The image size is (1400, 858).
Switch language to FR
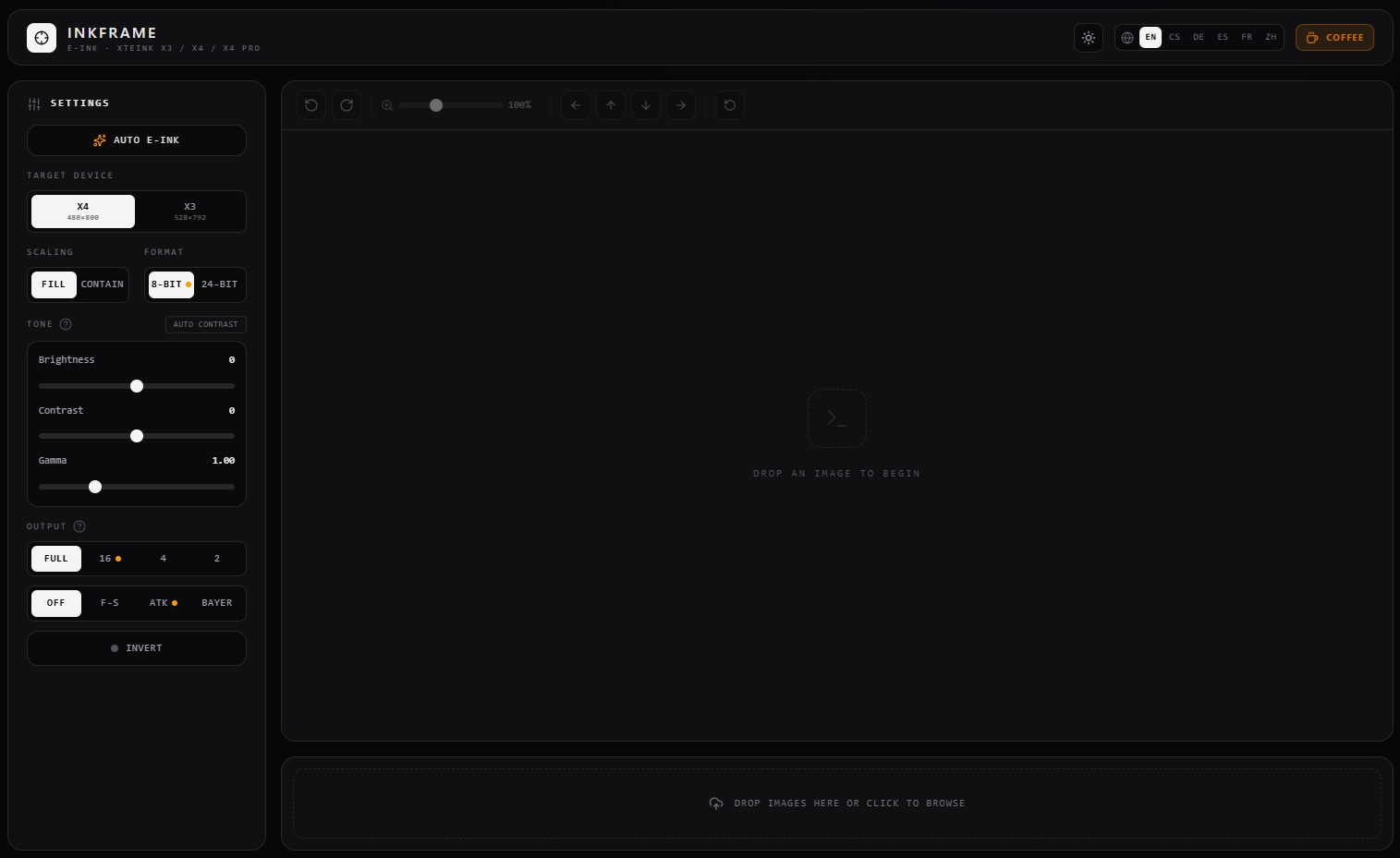(x=1247, y=38)
